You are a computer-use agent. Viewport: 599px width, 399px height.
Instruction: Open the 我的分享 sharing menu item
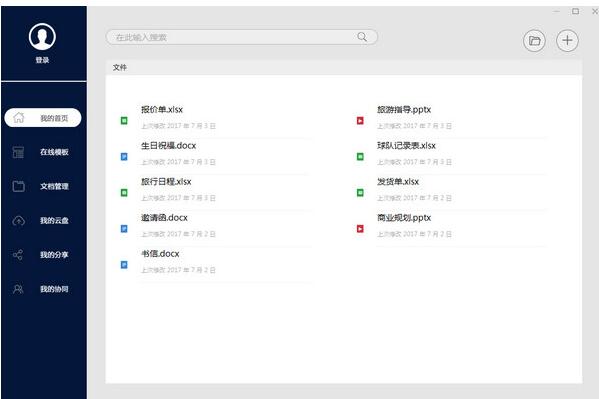54,255
